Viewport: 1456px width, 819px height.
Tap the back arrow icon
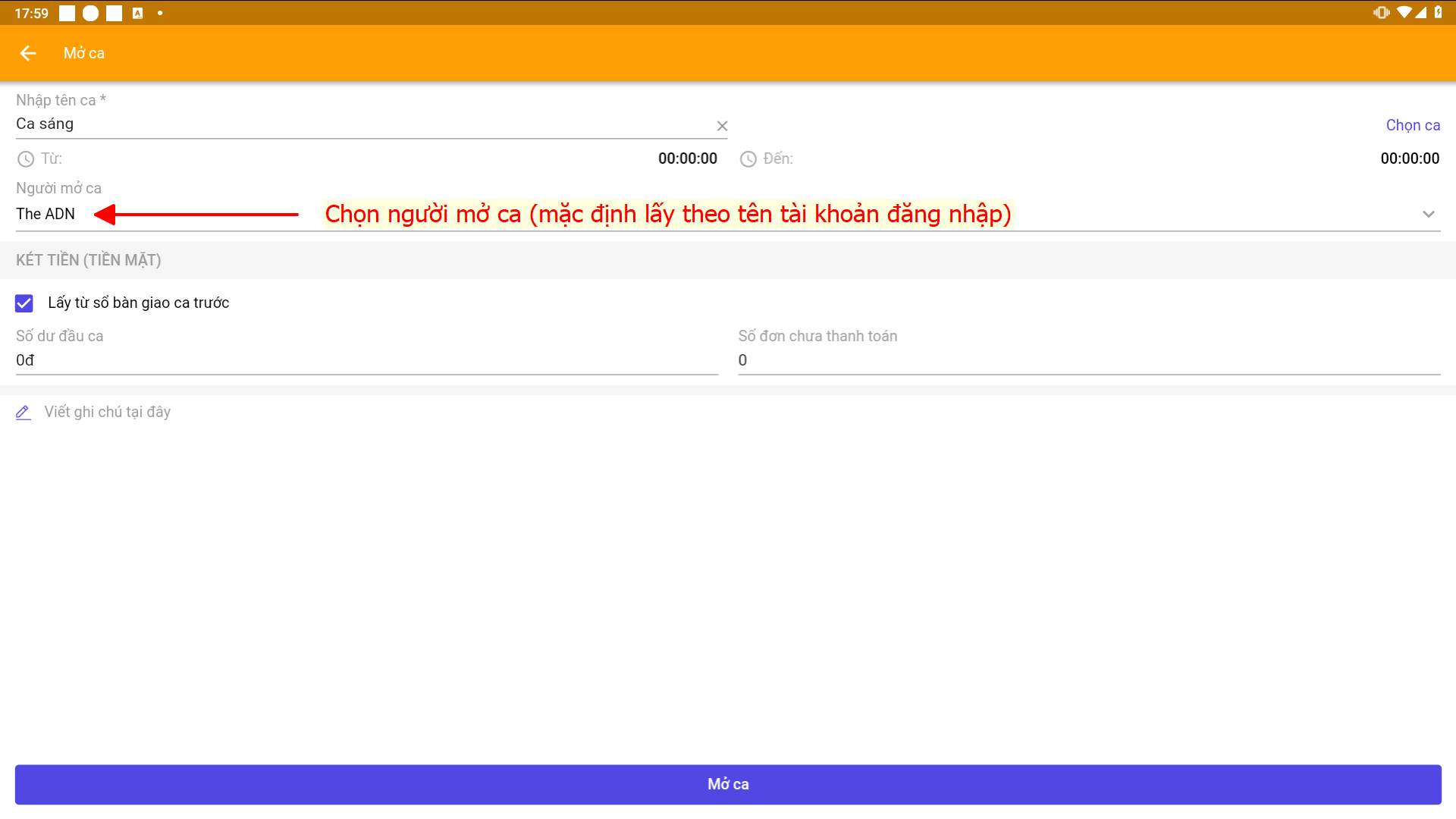(28, 53)
